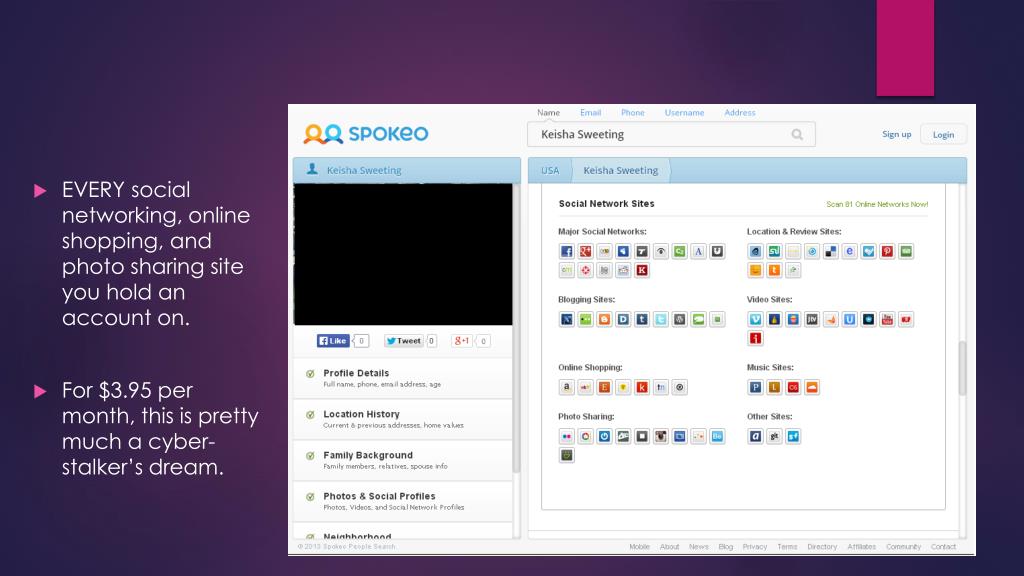The height and width of the screenshot is (576, 1024).
Task: Click the Keisha Sweeting profile header link
Action: 364,170
